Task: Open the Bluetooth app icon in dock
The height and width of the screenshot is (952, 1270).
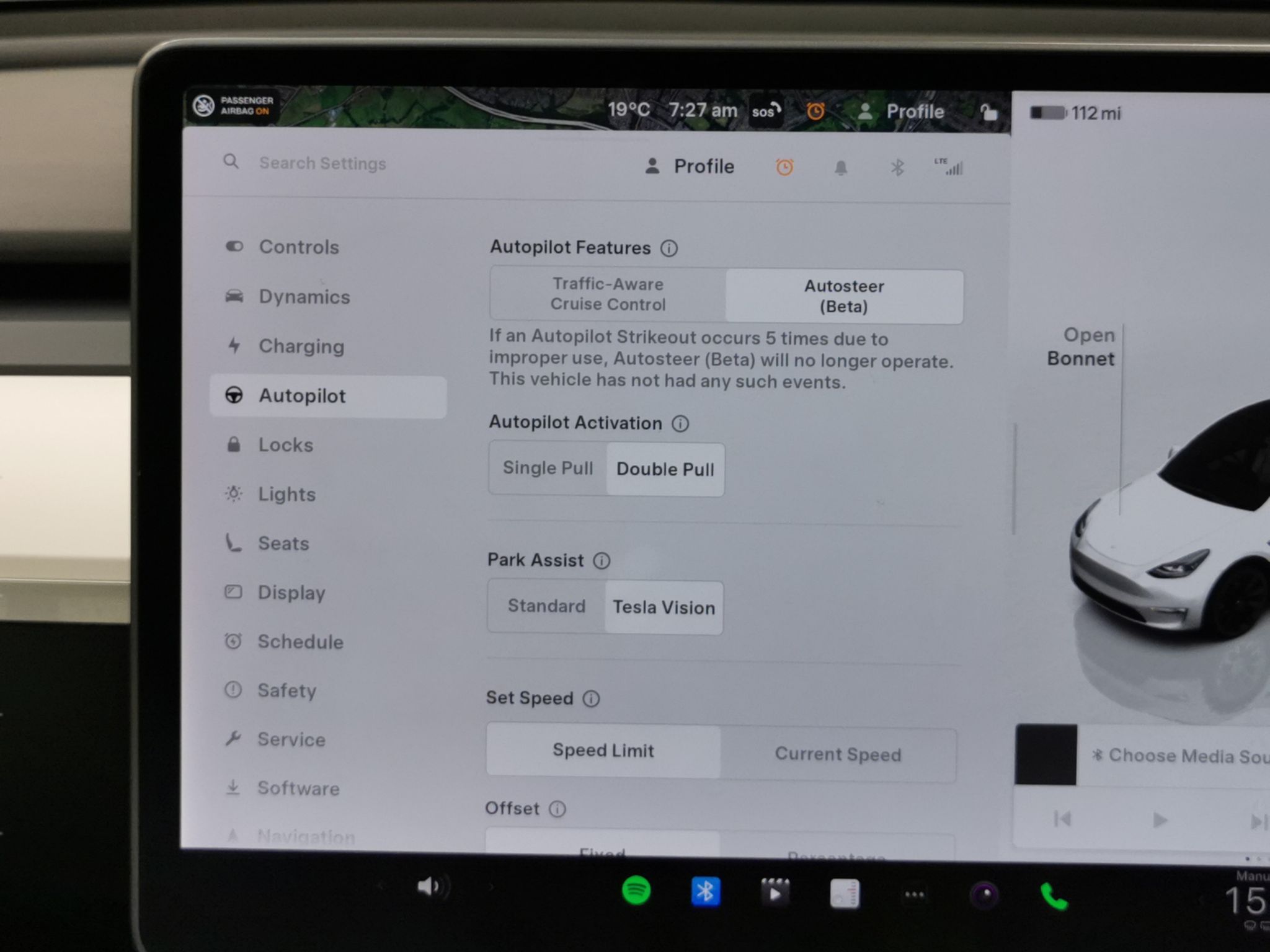Action: coord(706,892)
